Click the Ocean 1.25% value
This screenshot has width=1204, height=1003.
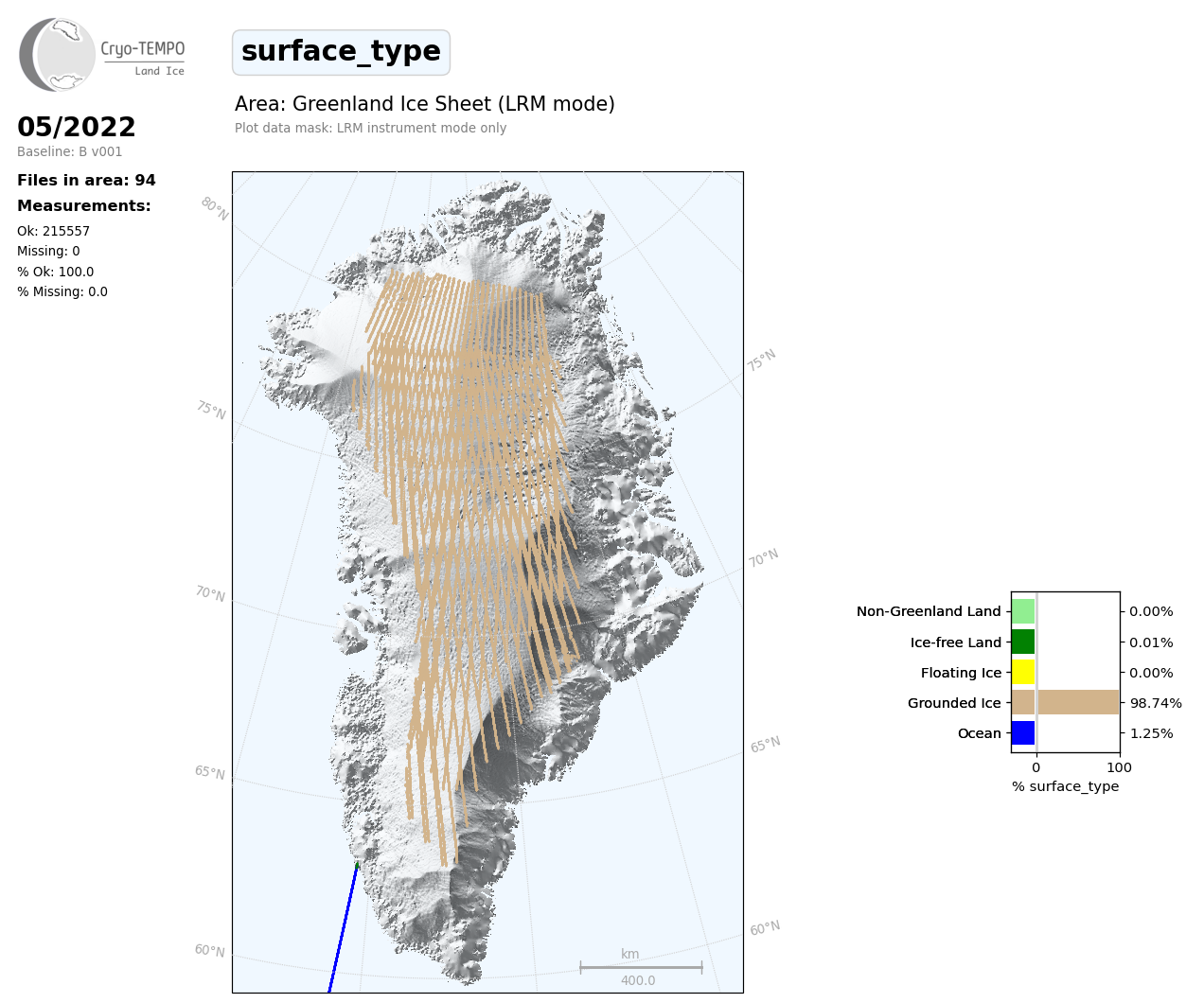point(1151,733)
